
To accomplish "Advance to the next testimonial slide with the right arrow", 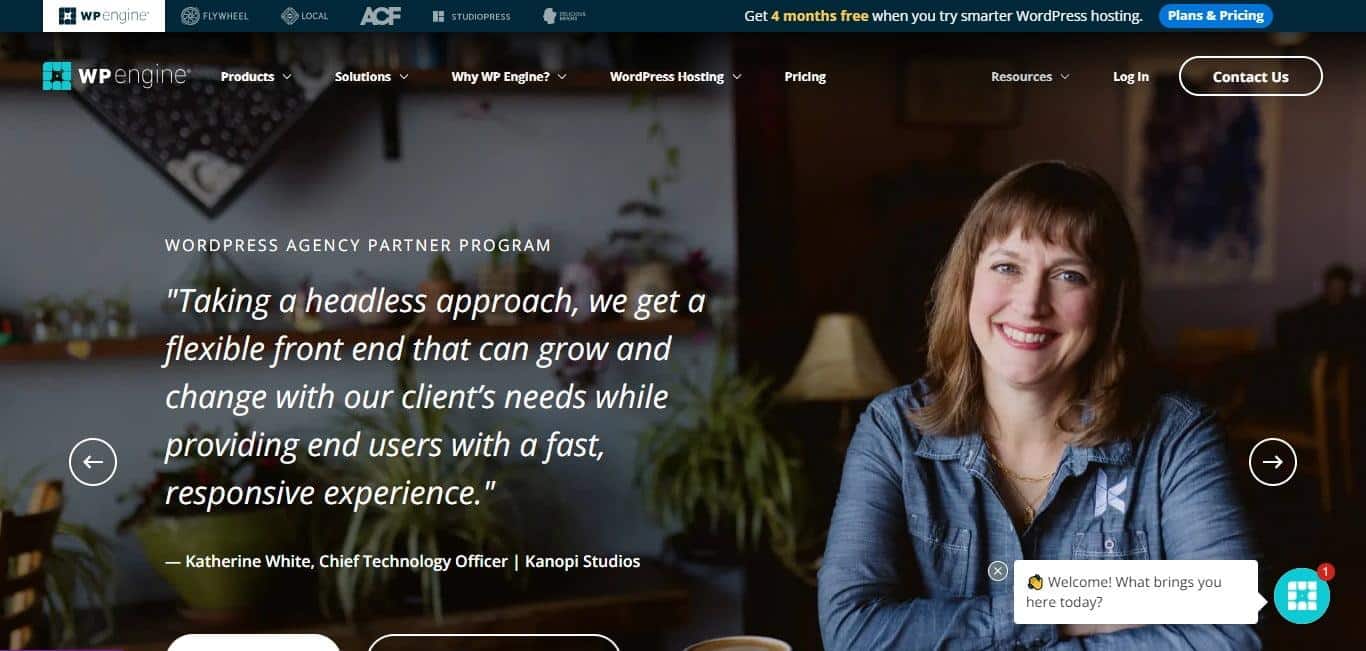I will point(1273,462).
